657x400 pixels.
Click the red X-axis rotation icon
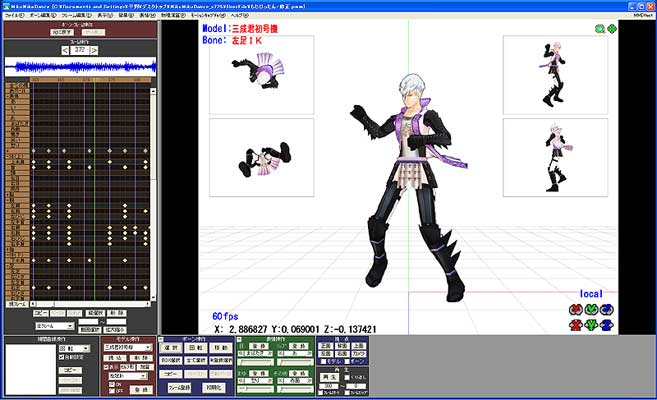coord(576,310)
